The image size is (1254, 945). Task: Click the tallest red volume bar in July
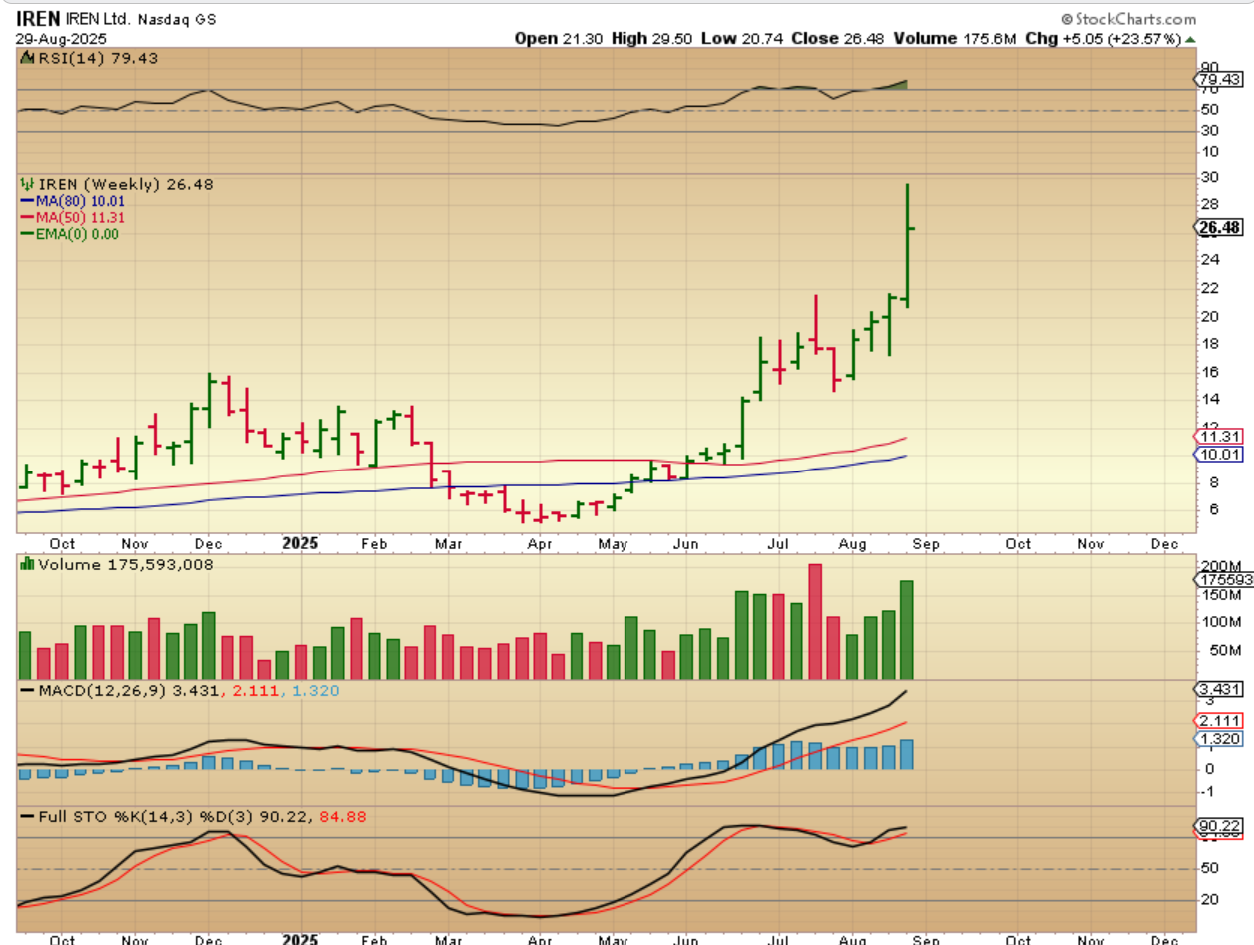pyautogui.click(x=815, y=621)
